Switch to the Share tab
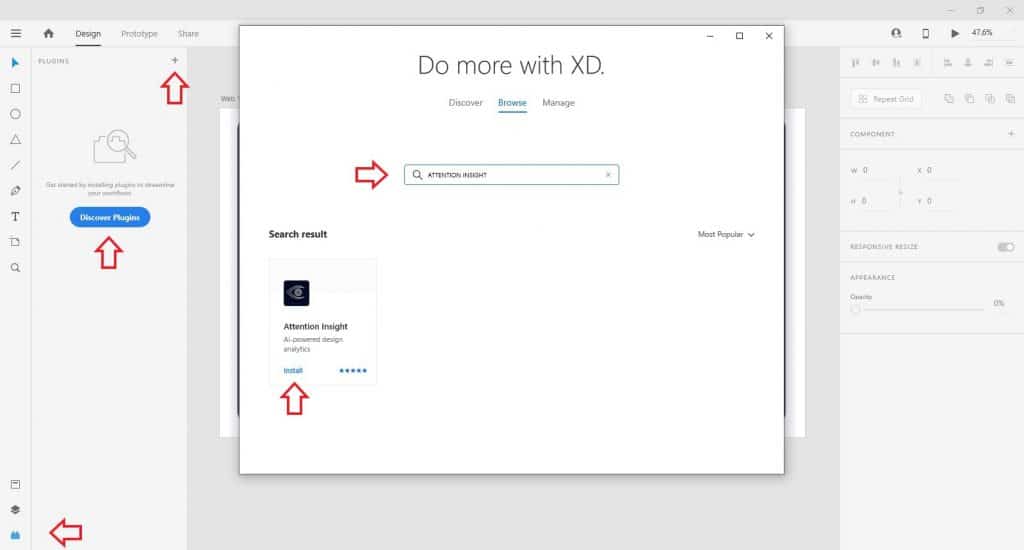The image size is (1024, 550). (188, 34)
